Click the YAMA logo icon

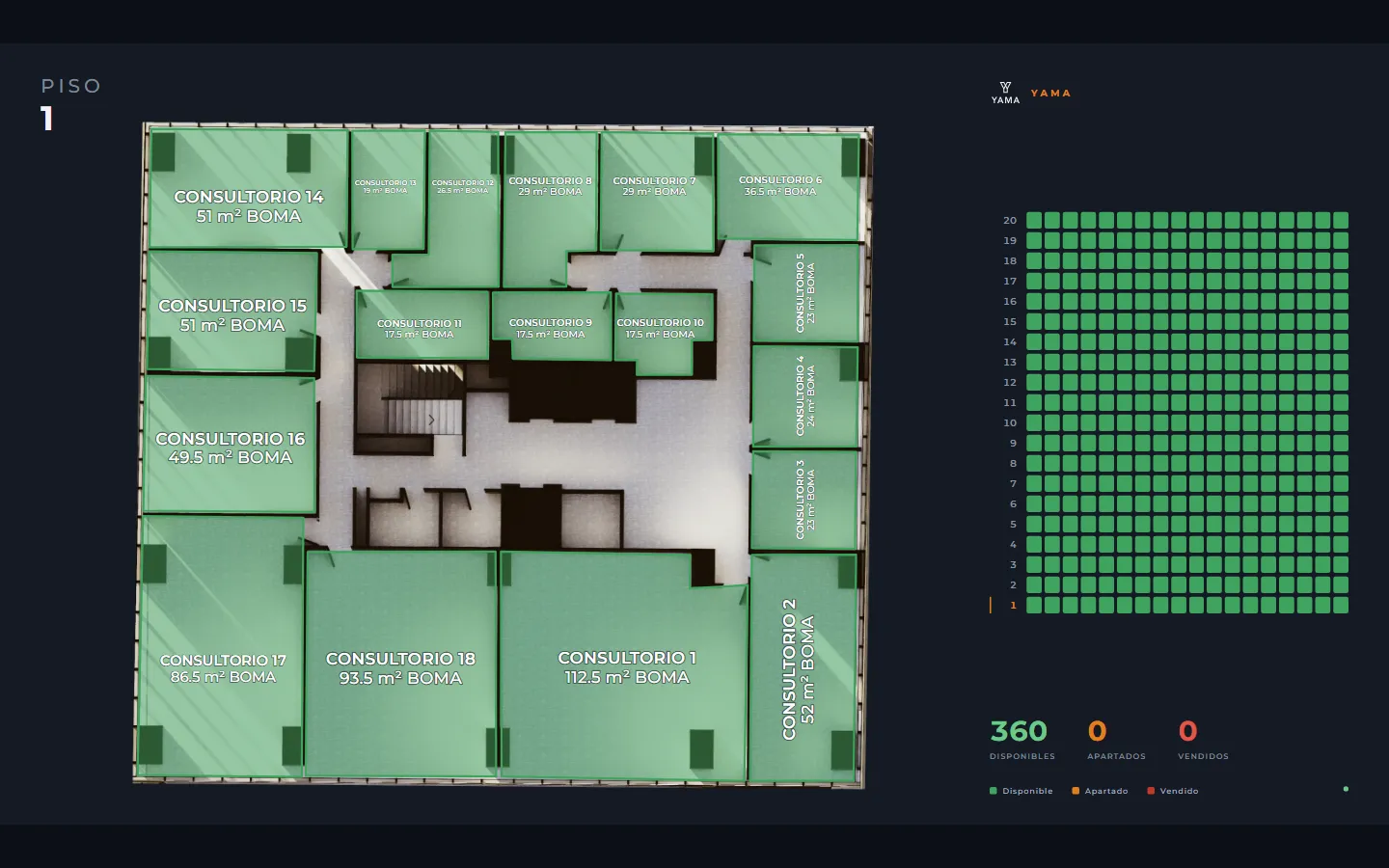pyautogui.click(x=1005, y=93)
